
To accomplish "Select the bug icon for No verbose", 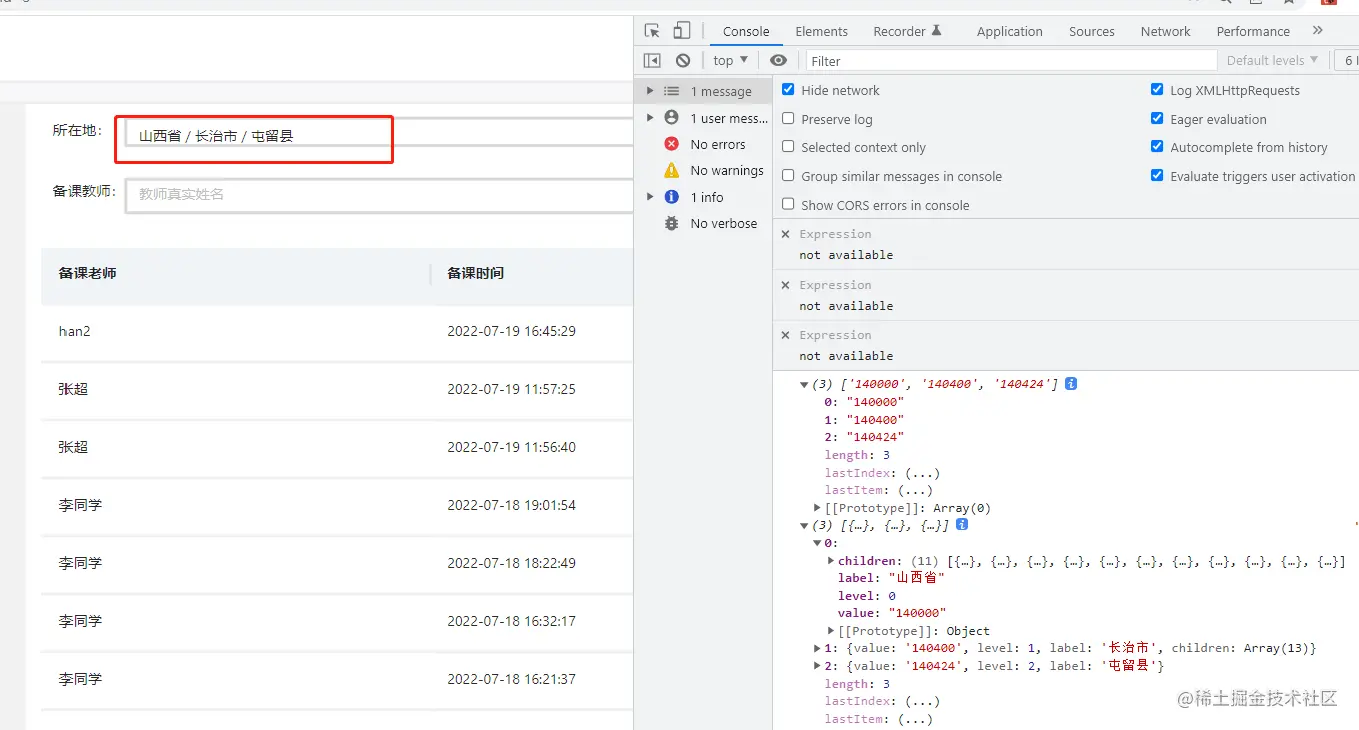I will pyautogui.click(x=672, y=223).
